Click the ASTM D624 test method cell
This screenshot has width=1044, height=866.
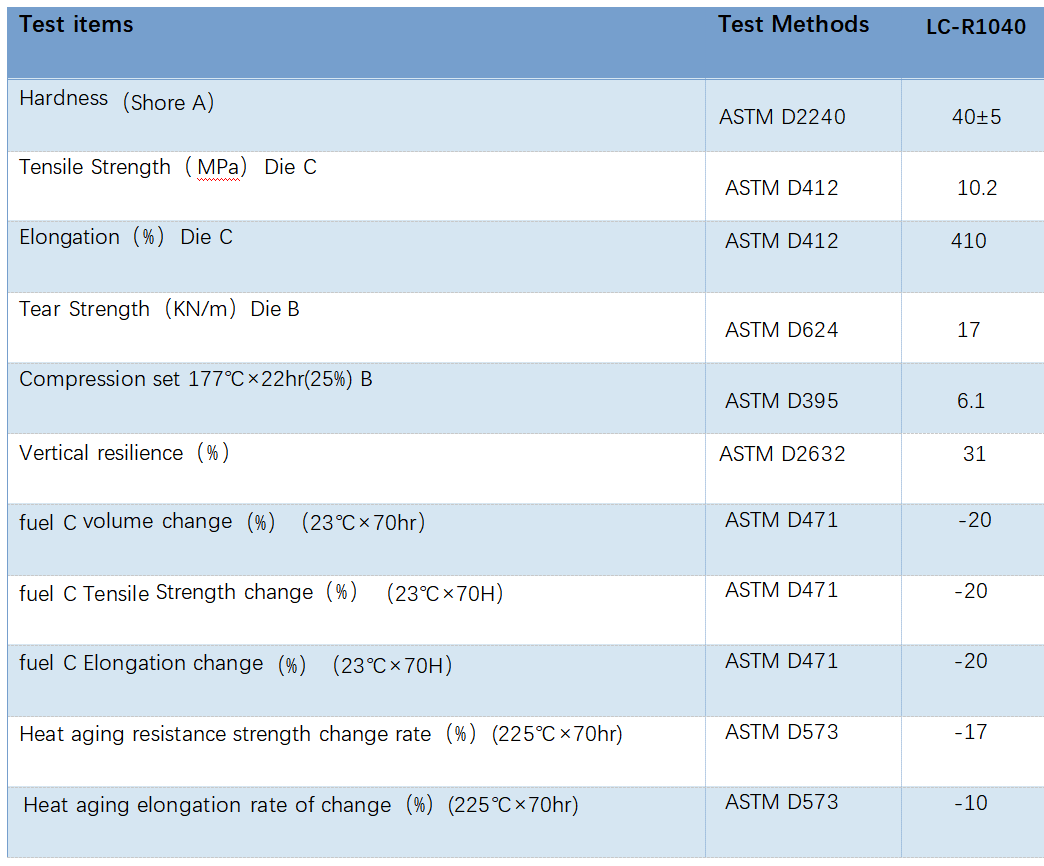pos(781,330)
